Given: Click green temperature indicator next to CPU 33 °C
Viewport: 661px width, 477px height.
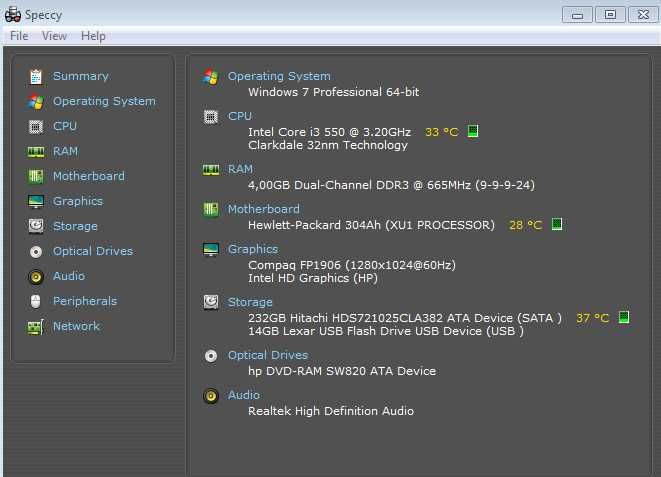Looking at the screenshot, I should tap(473, 131).
